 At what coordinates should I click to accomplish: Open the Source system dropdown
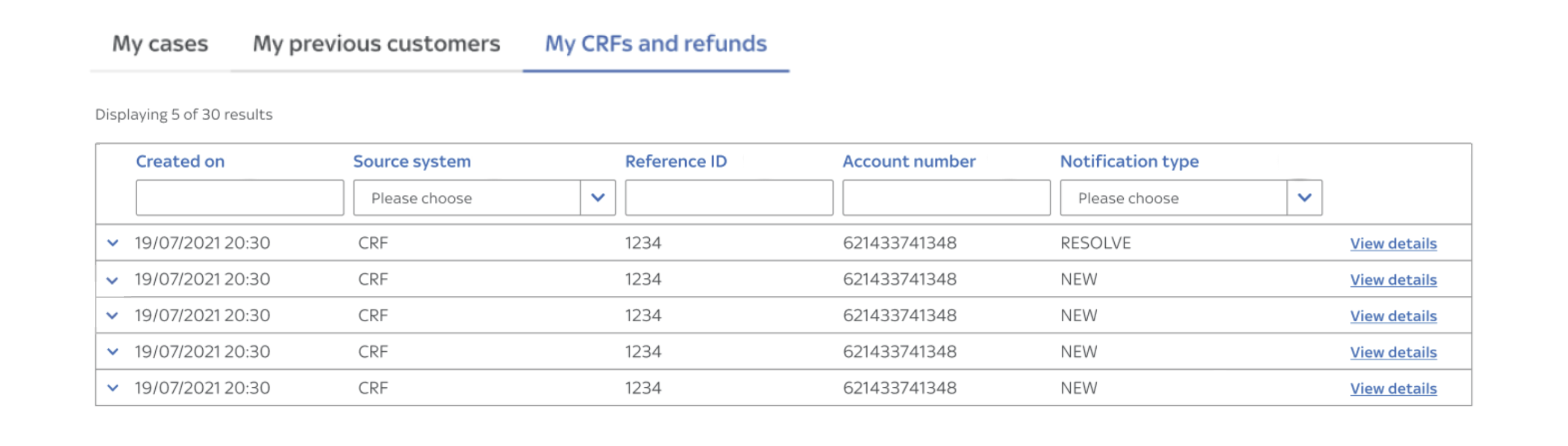[x=484, y=198]
